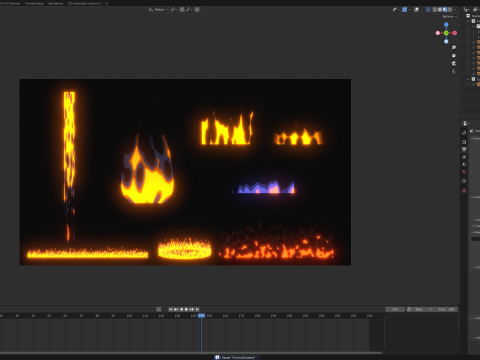Play the animation in reverse
The height and width of the screenshot is (360, 480).
tap(181, 309)
